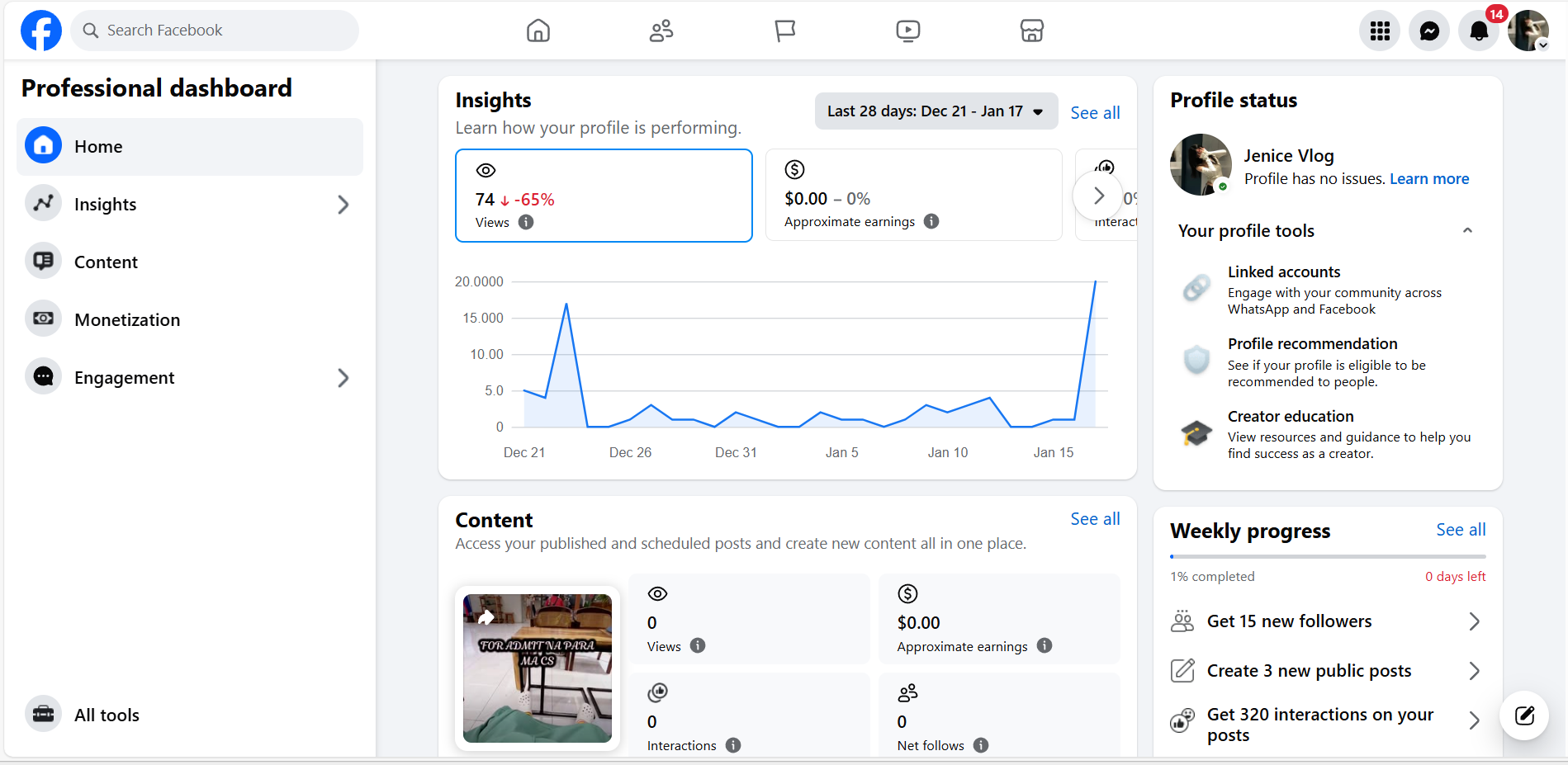This screenshot has width=1568, height=765.
Task: Open the FOR ADMIT NA PARA post thumbnail
Action: click(538, 668)
